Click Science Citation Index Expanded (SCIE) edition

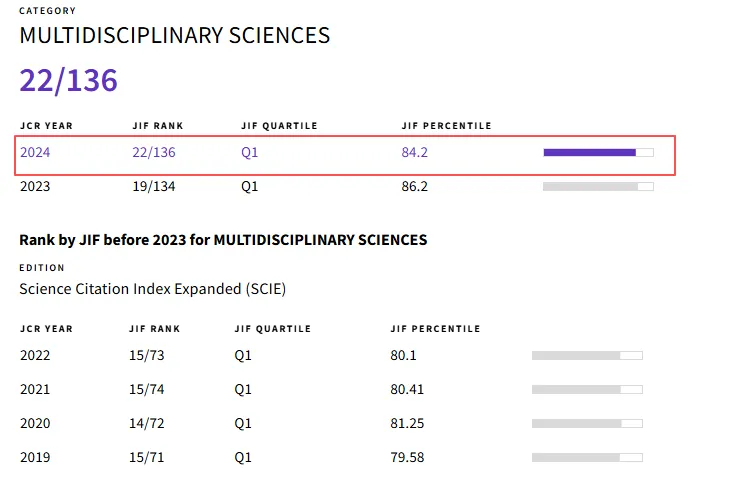pyautogui.click(x=152, y=289)
